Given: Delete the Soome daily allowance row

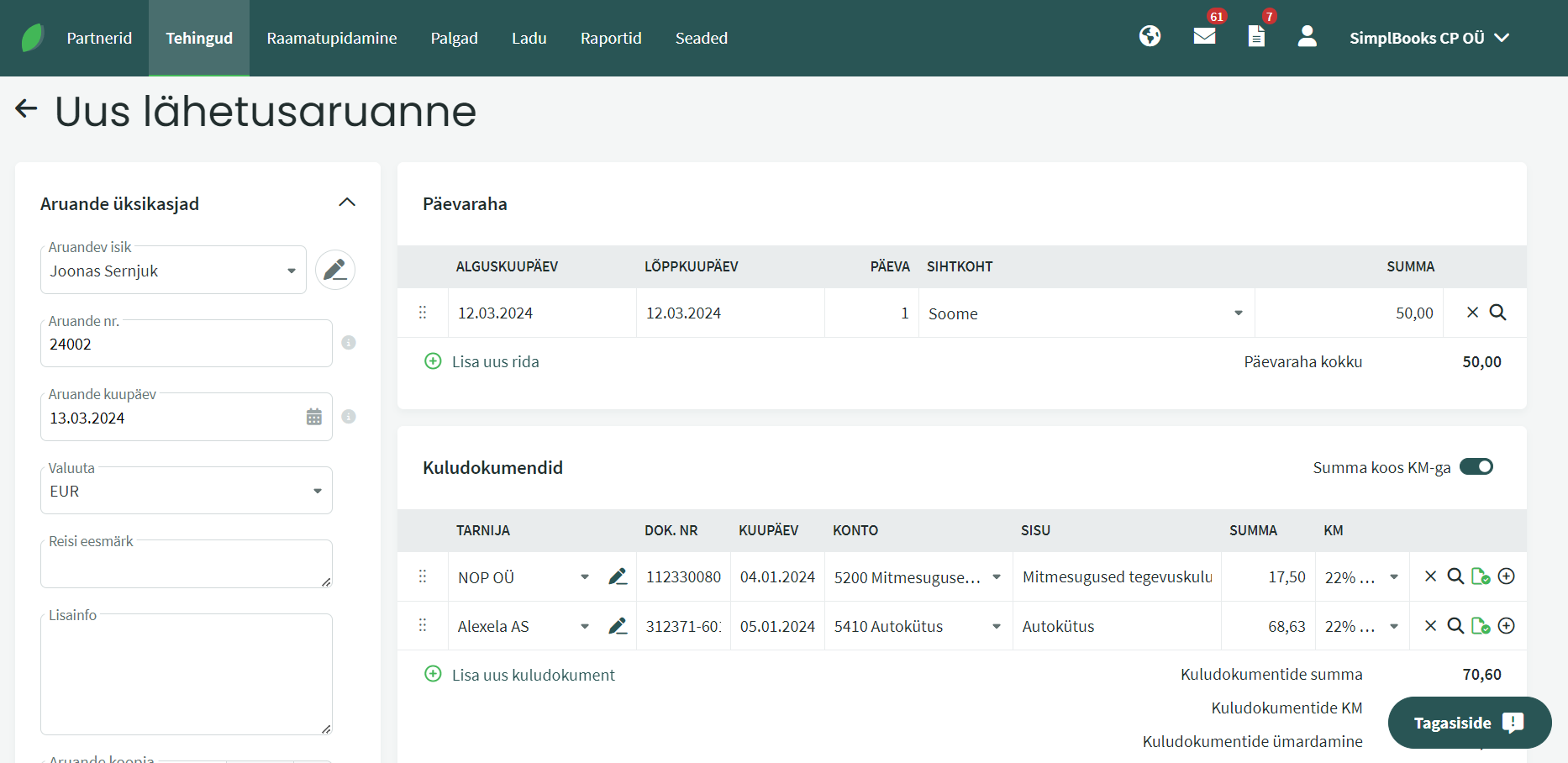Looking at the screenshot, I should [1472, 313].
